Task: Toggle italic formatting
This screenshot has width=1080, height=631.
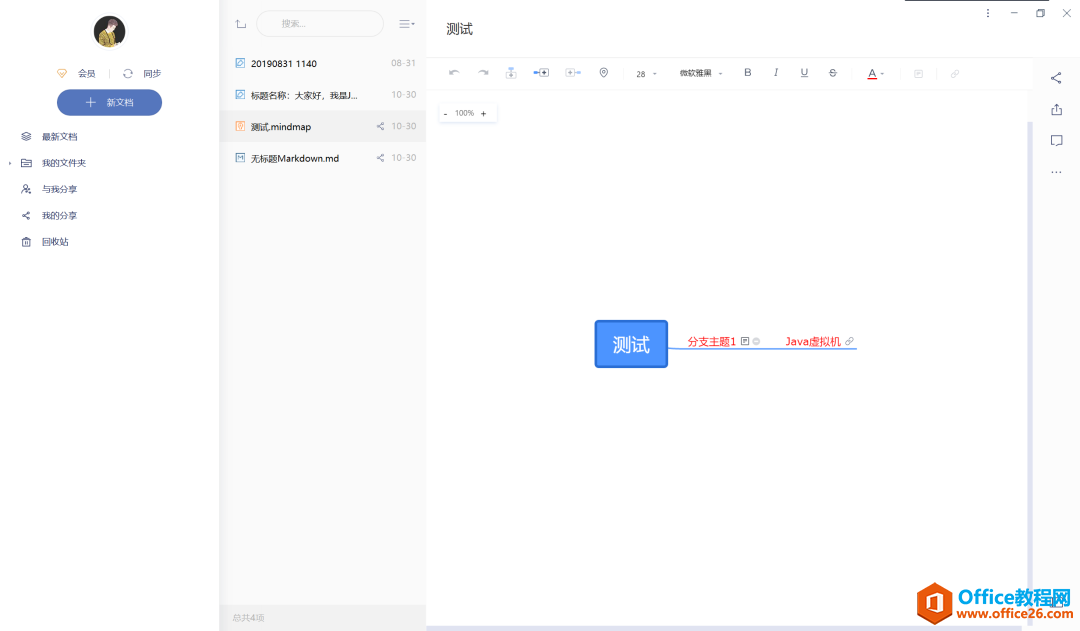Action: [776, 72]
